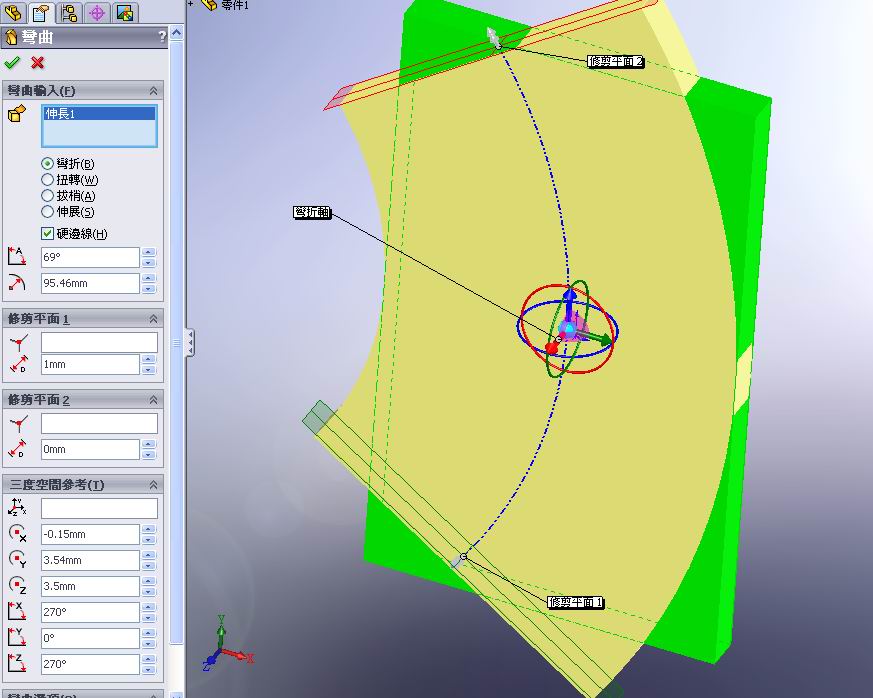Click the Y rotation origin icon

click(x=17, y=559)
